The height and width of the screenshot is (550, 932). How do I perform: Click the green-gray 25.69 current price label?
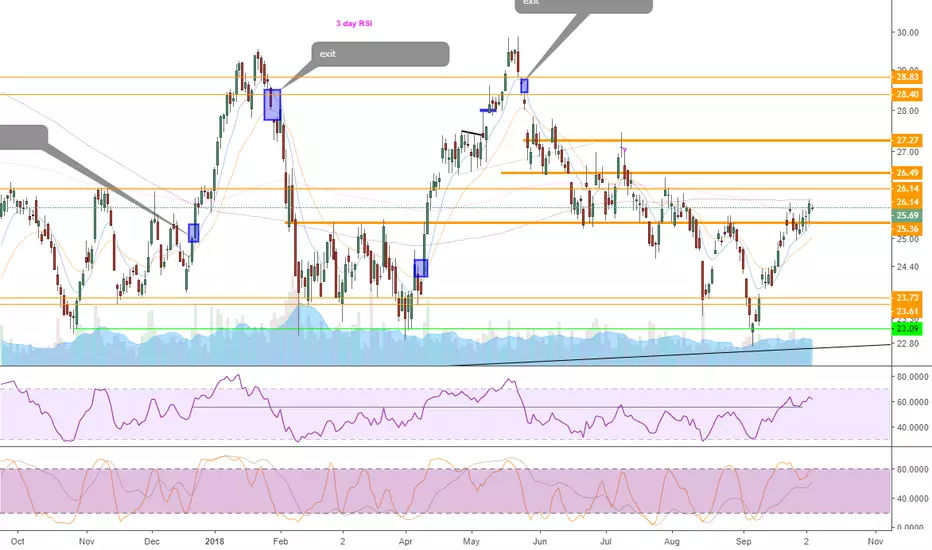click(907, 215)
